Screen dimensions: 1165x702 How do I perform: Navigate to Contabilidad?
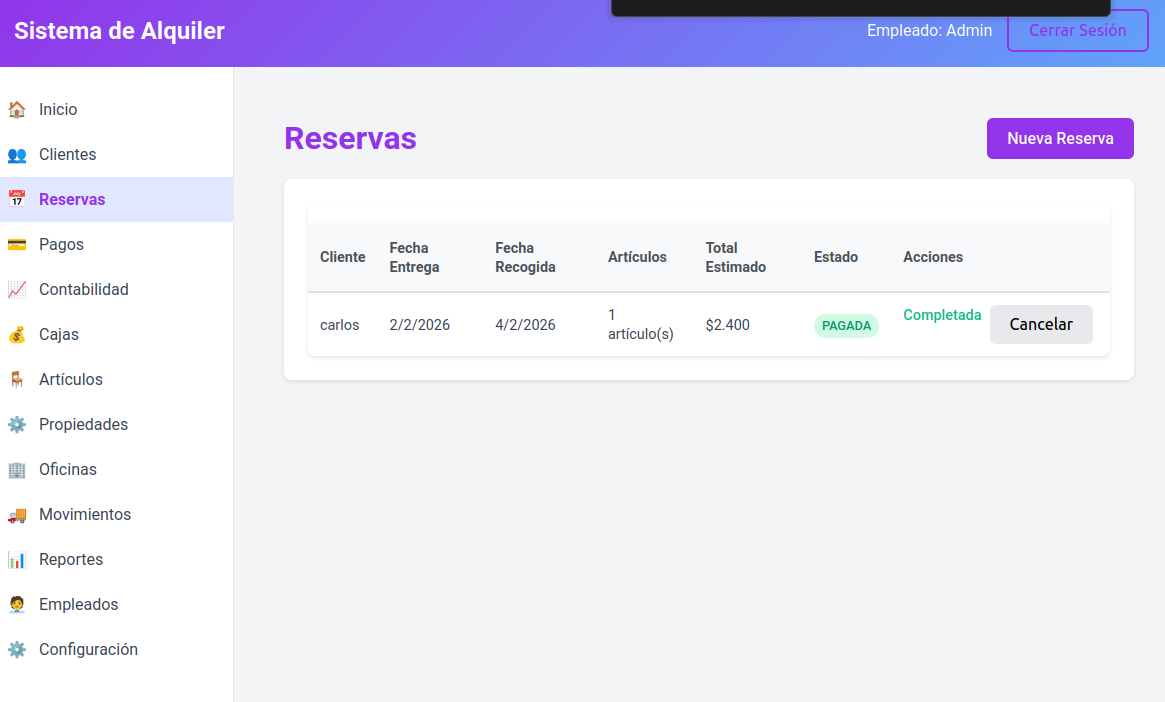[x=117, y=290]
